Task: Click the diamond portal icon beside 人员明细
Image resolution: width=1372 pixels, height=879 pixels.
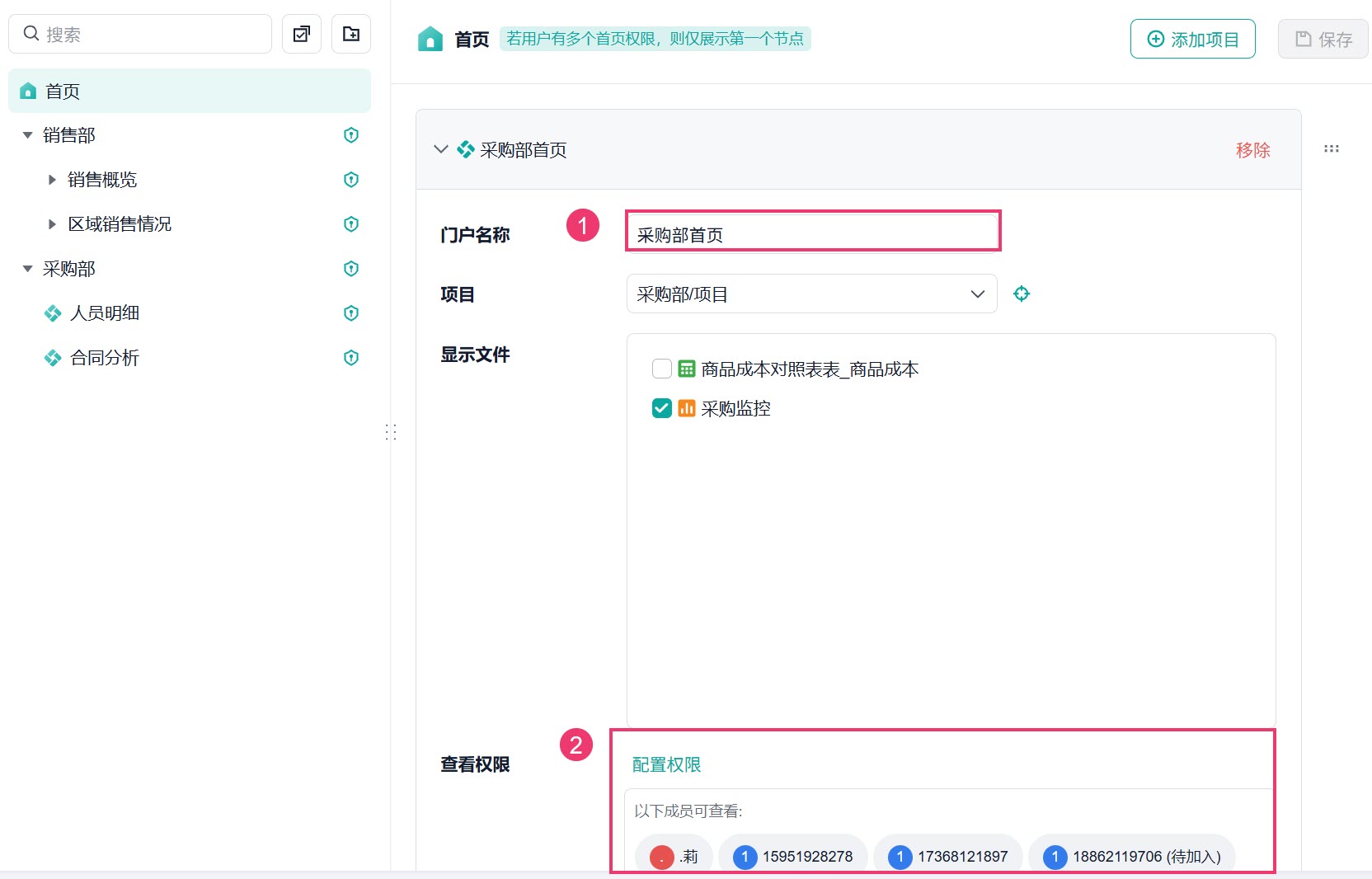Action: click(x=53, y=313)
